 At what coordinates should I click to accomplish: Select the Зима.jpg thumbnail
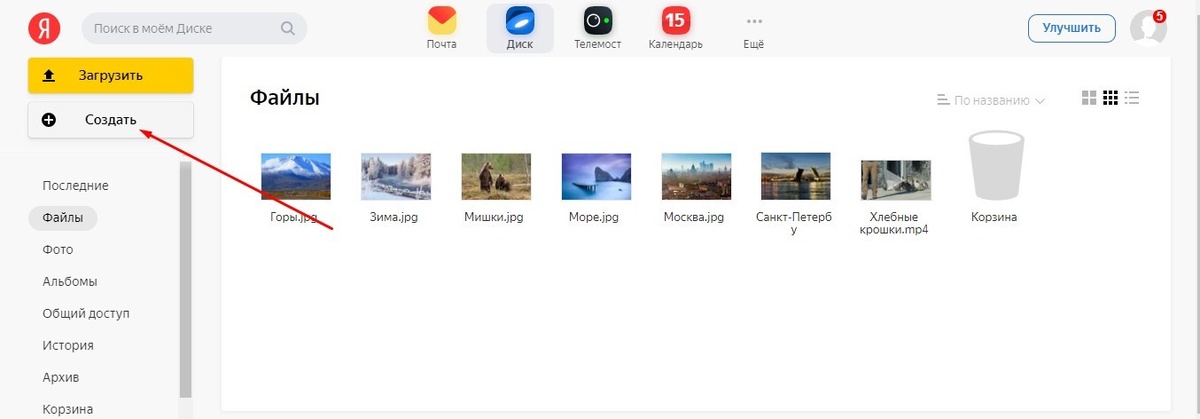pyautogui.click(x=396, y=176)
